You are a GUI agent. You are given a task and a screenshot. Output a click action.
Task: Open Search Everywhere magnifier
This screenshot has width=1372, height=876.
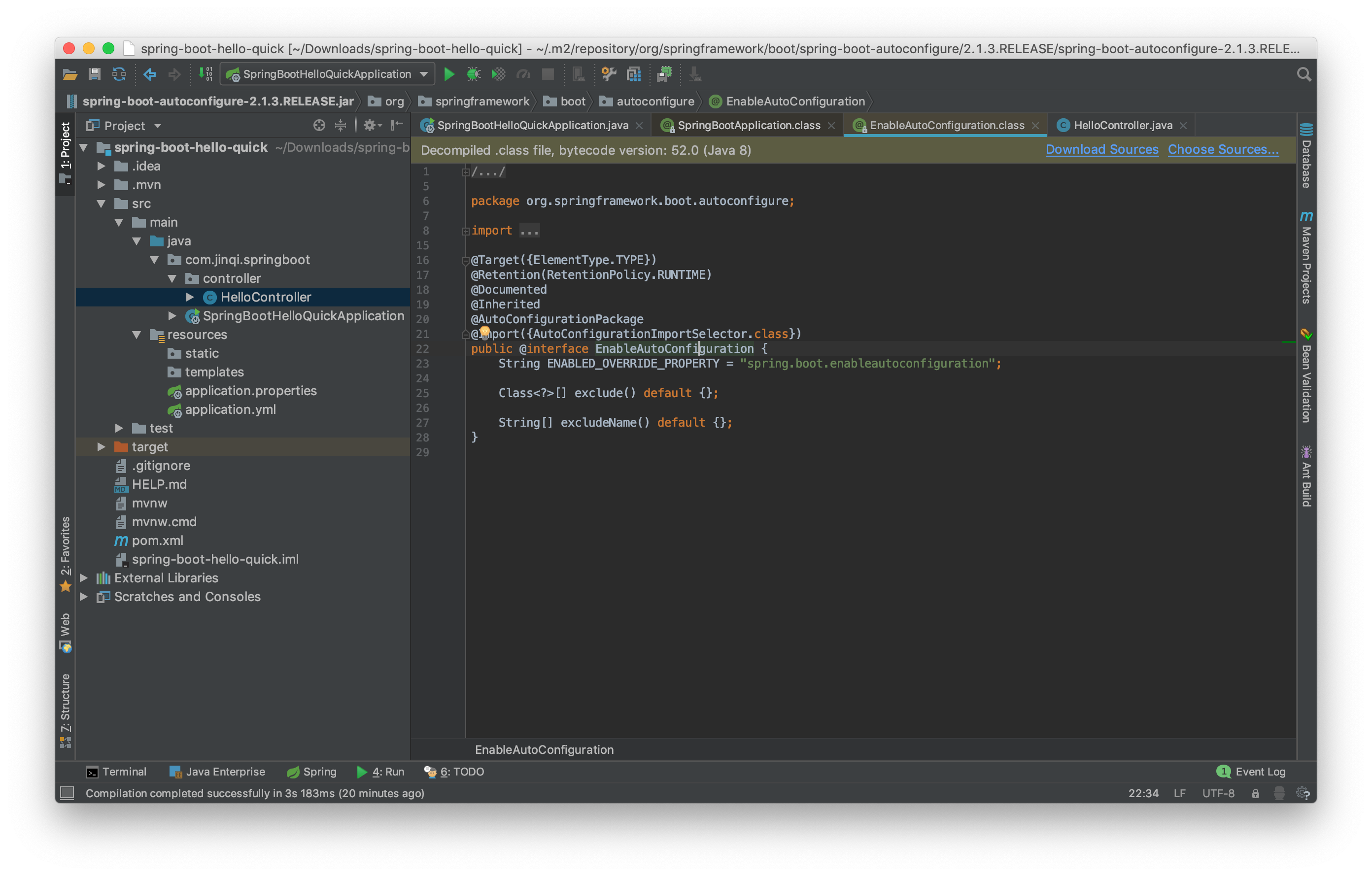(x=1303, y=74)
